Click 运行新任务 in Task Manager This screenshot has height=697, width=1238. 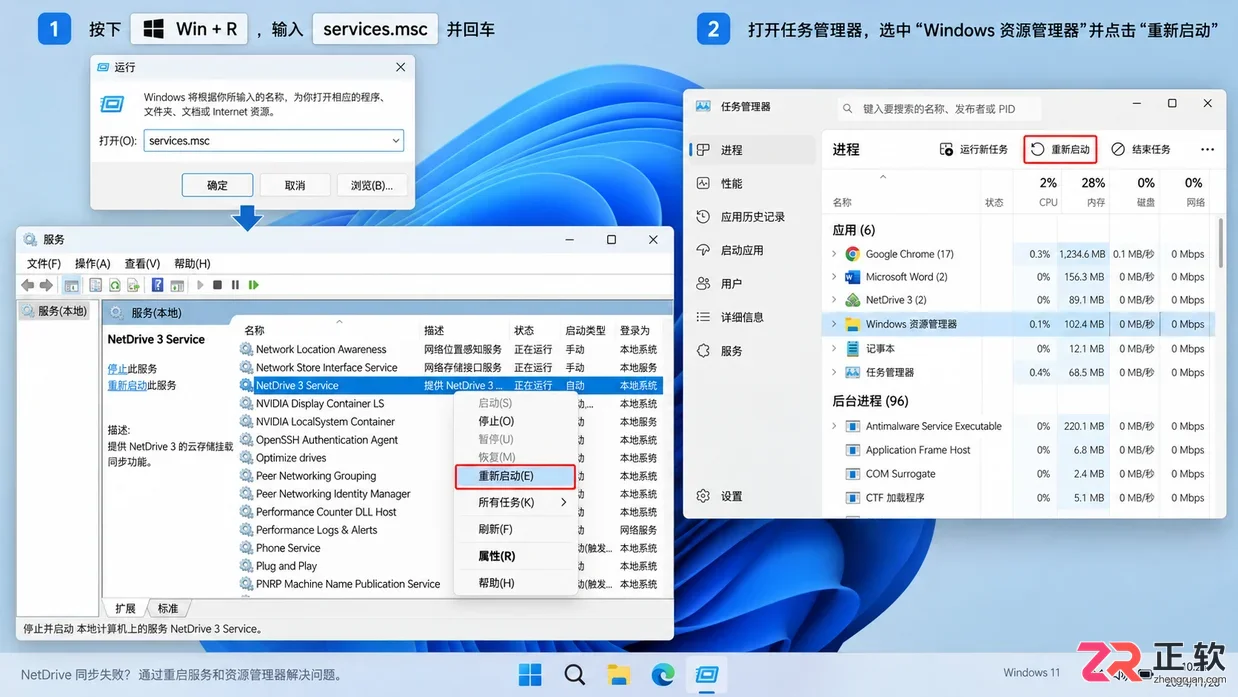[x=974, y=150]
